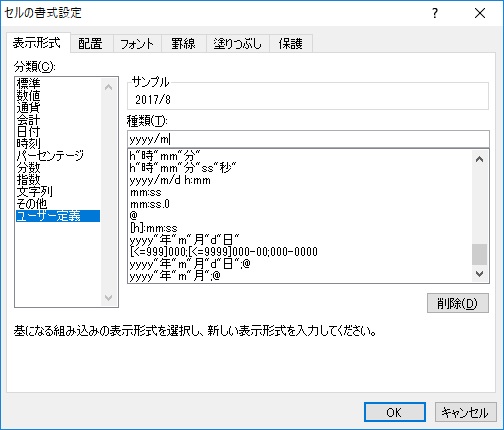The height and width of the screenshot is (430, 504).
Task: Choose format yyyy/m/d h:mm
Action: pyautogui.click(x=299, y=180)
